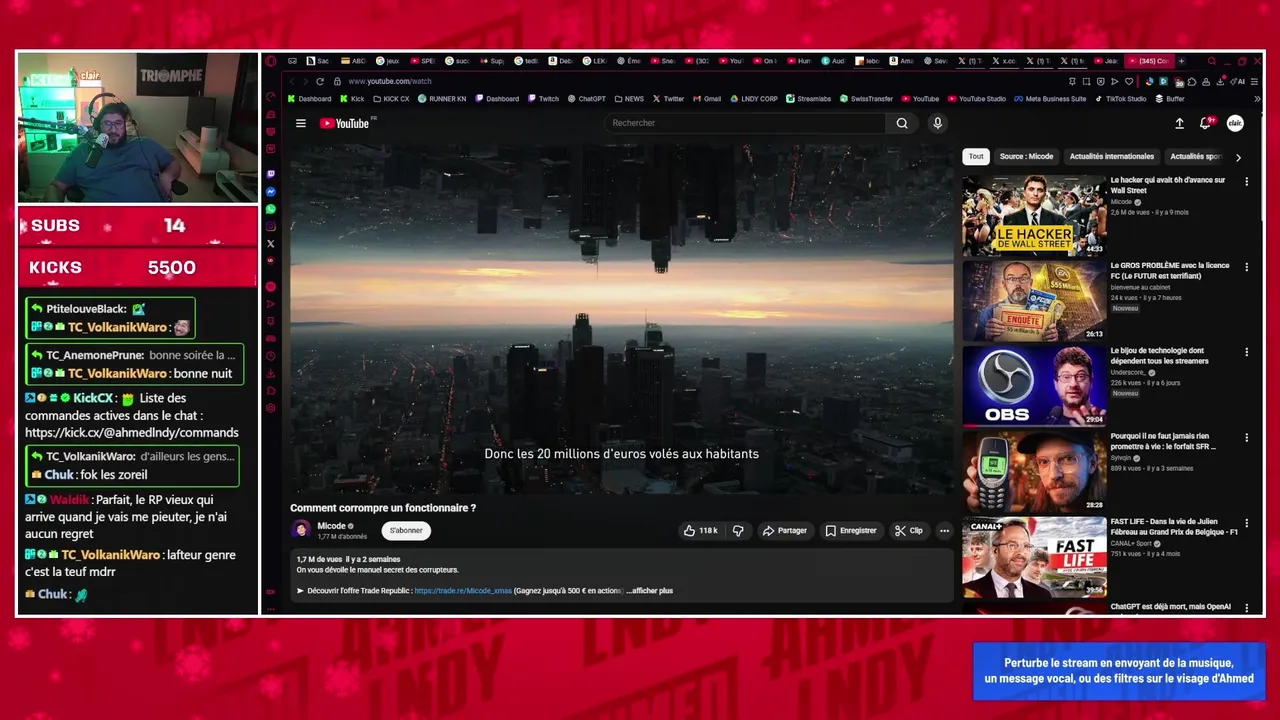
Task: Open the Micode channel avatar
Action: [301, 530]
